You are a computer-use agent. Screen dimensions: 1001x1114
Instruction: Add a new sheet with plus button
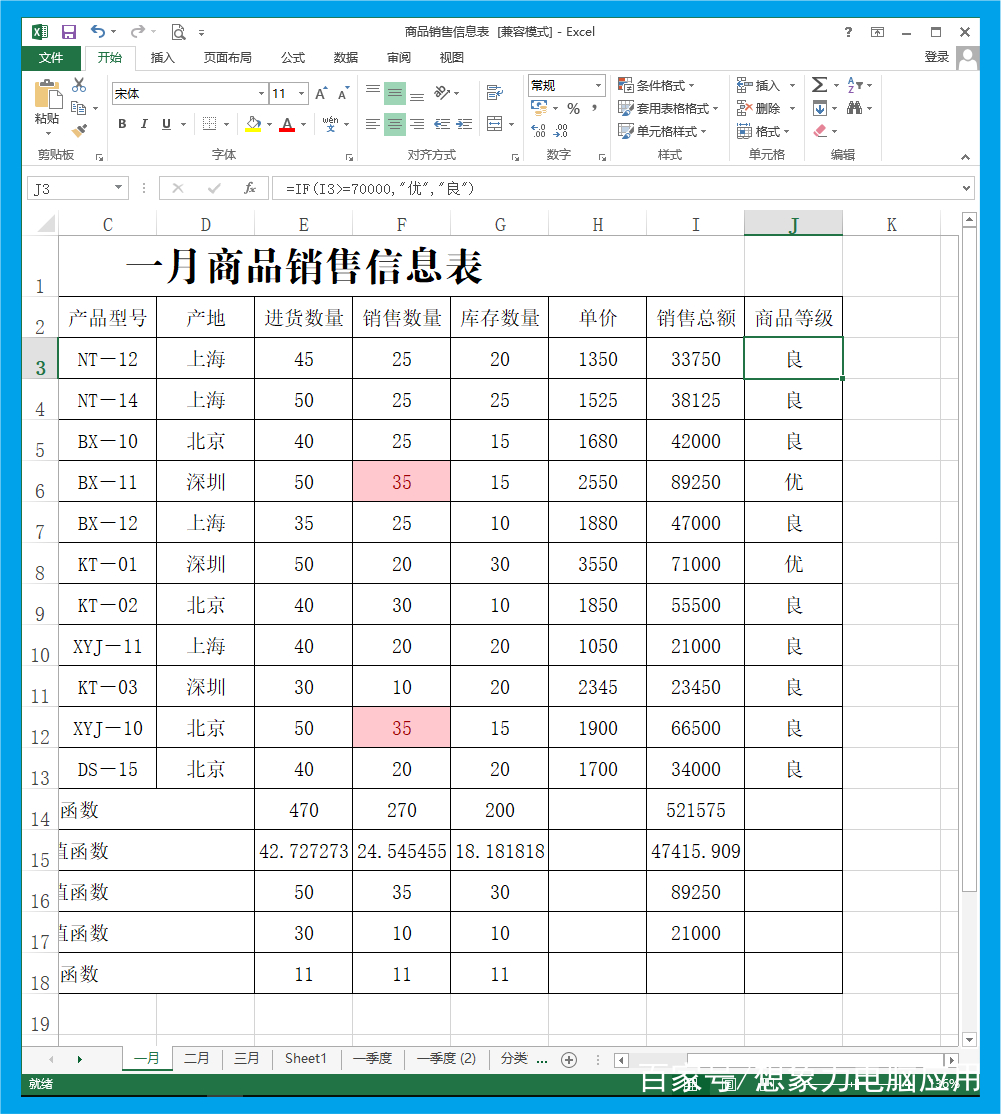[x=569, y=1060]
